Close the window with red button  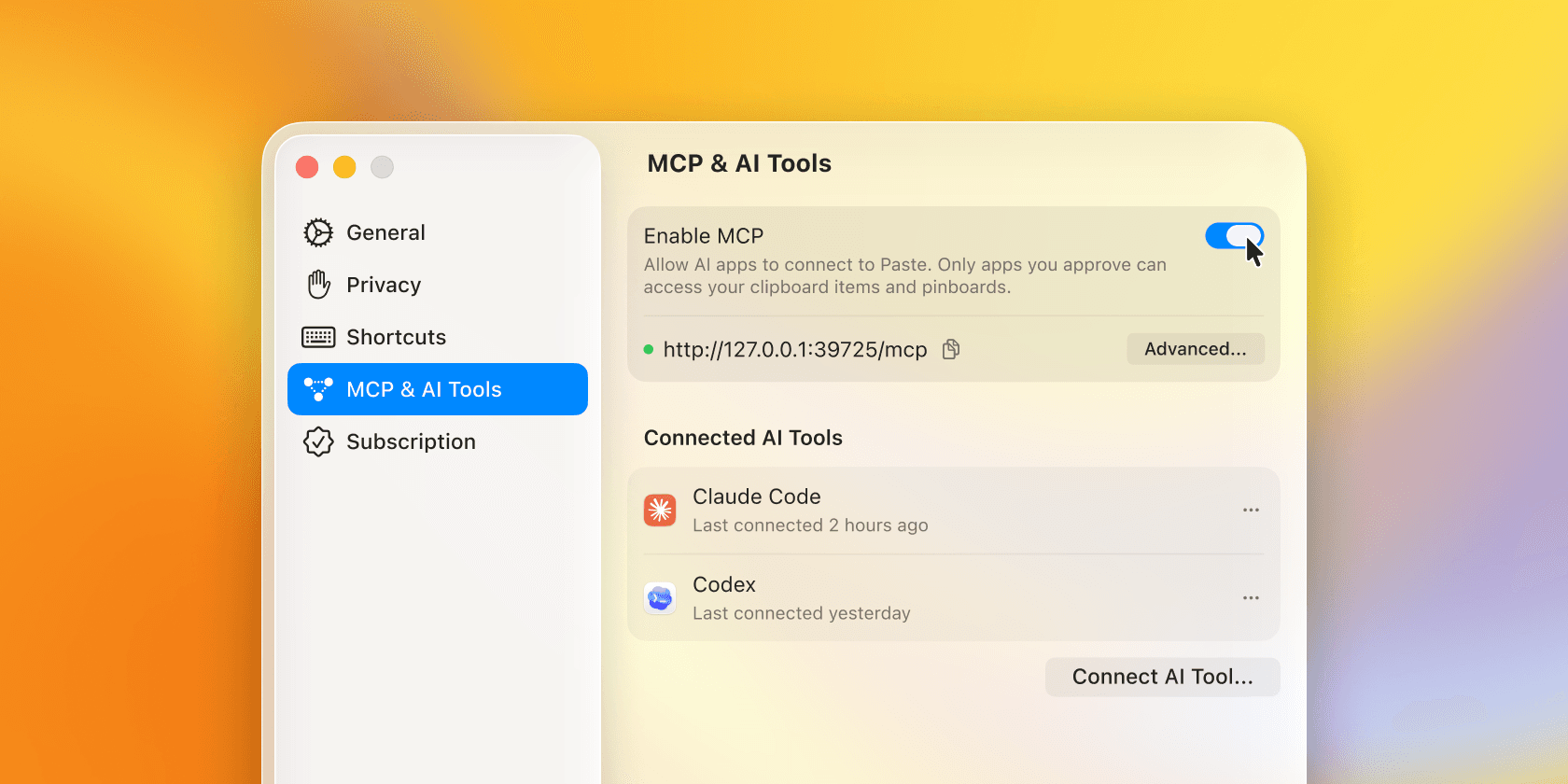click(307, 167)
